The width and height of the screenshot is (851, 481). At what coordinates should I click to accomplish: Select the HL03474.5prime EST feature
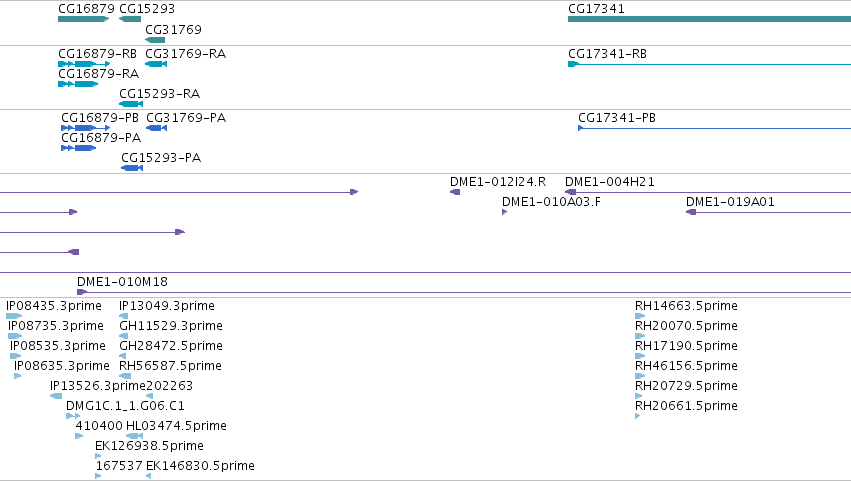point(134,436)
